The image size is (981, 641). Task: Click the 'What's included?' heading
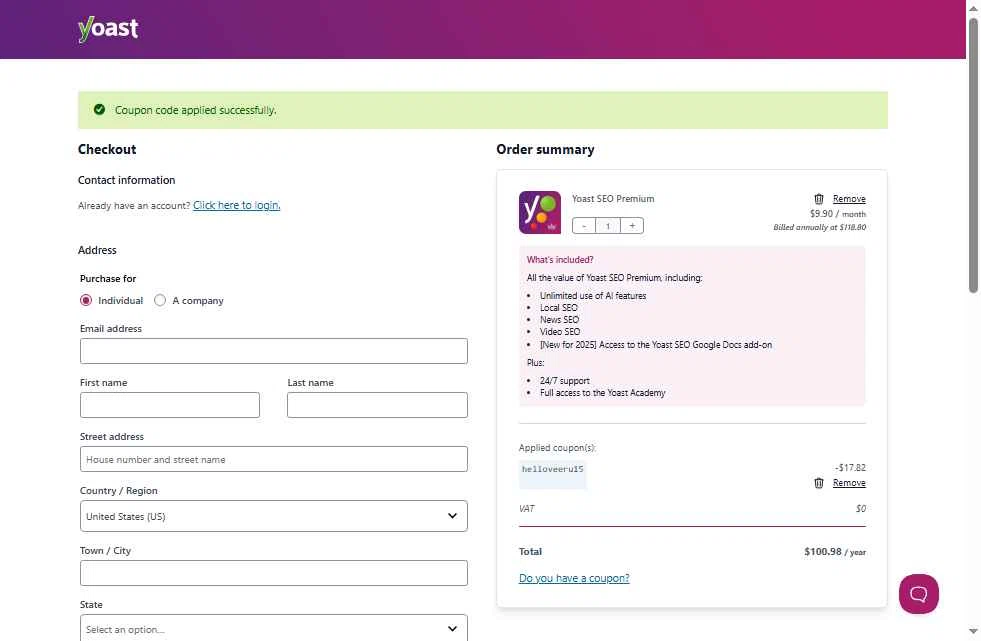(560, 260)
